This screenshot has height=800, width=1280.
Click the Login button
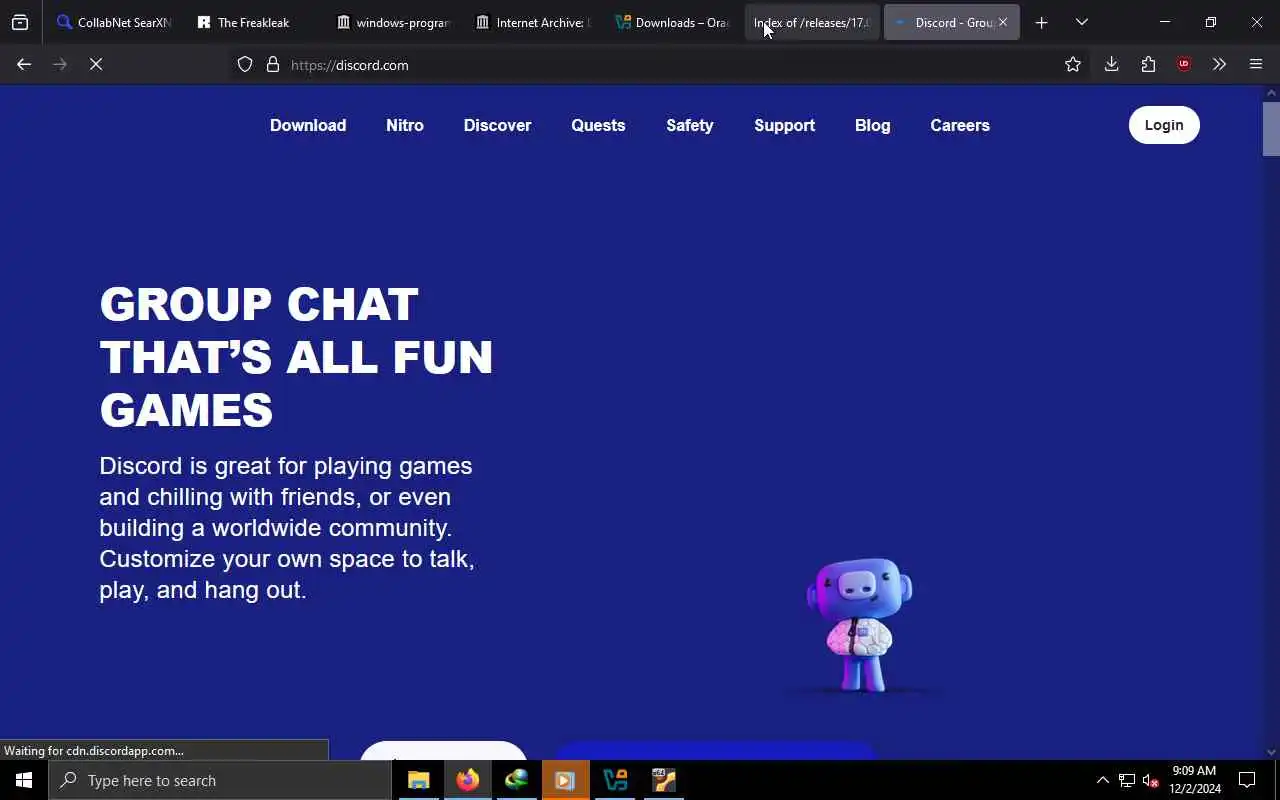(1164, 125)
